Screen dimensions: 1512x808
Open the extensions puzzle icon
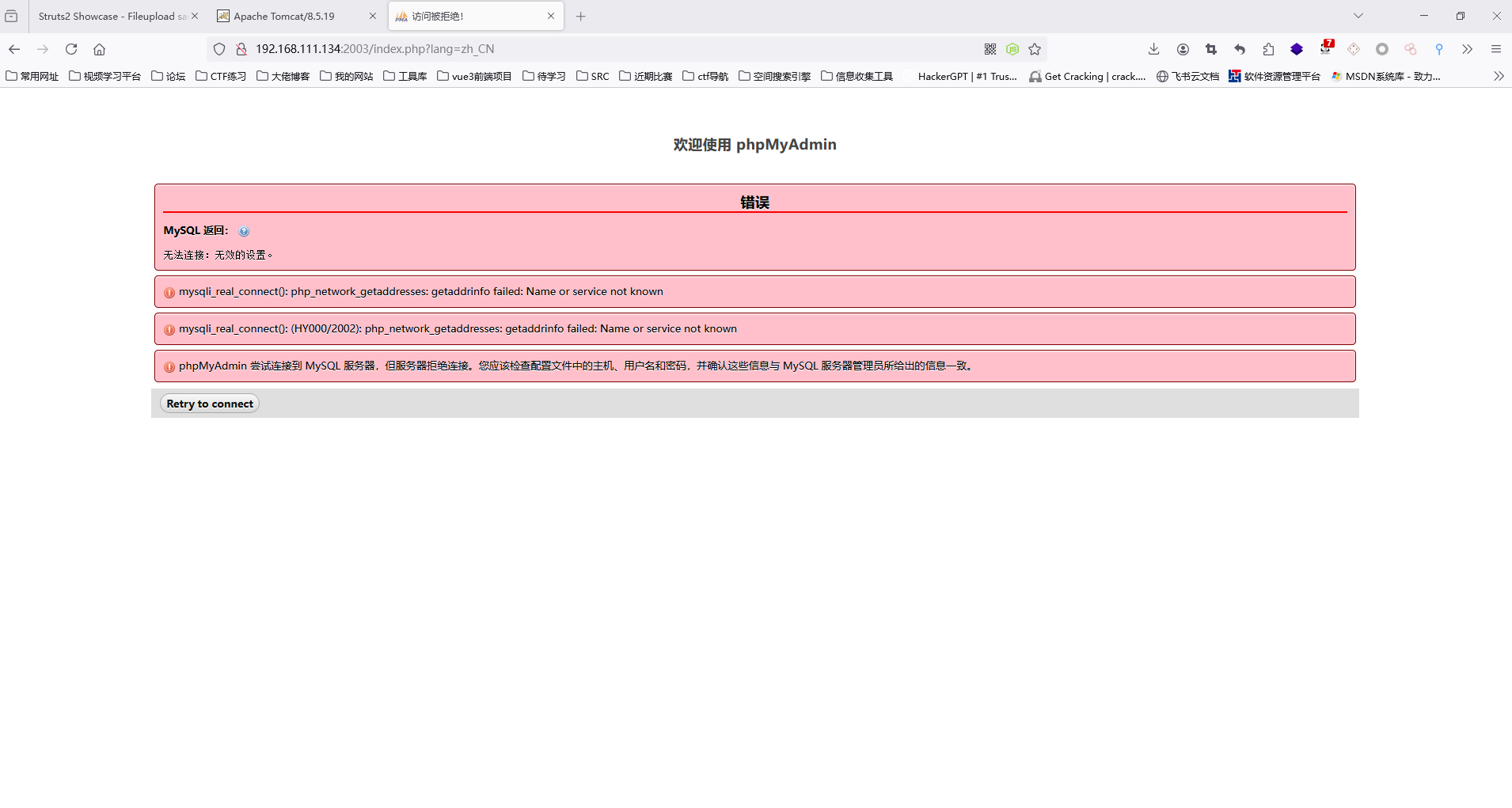[x=1268, y=49]
